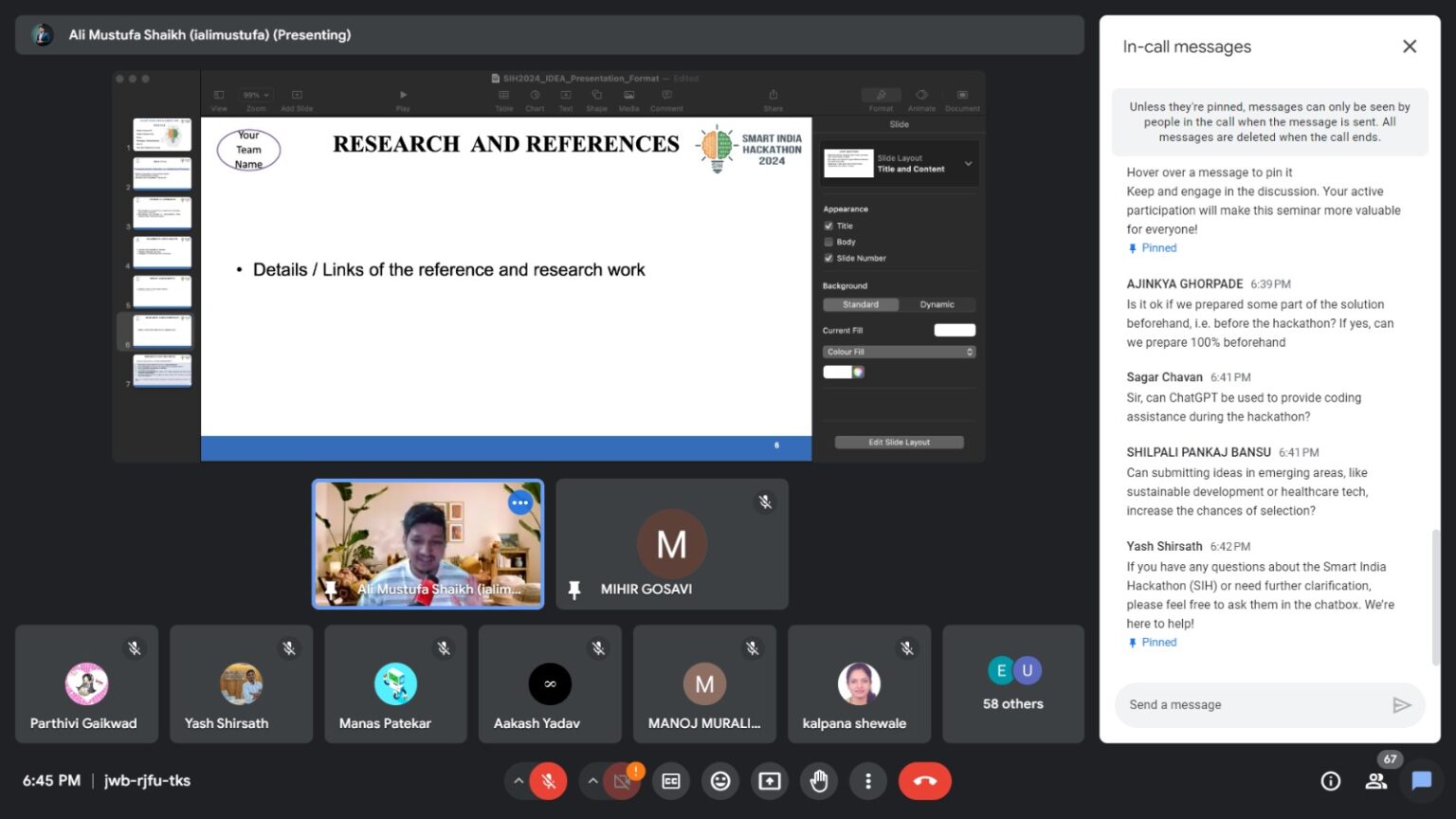Toggle the chat panel icon
Image resolution: width=1456 pixels, height=819 pixels.
(1421, 781)
